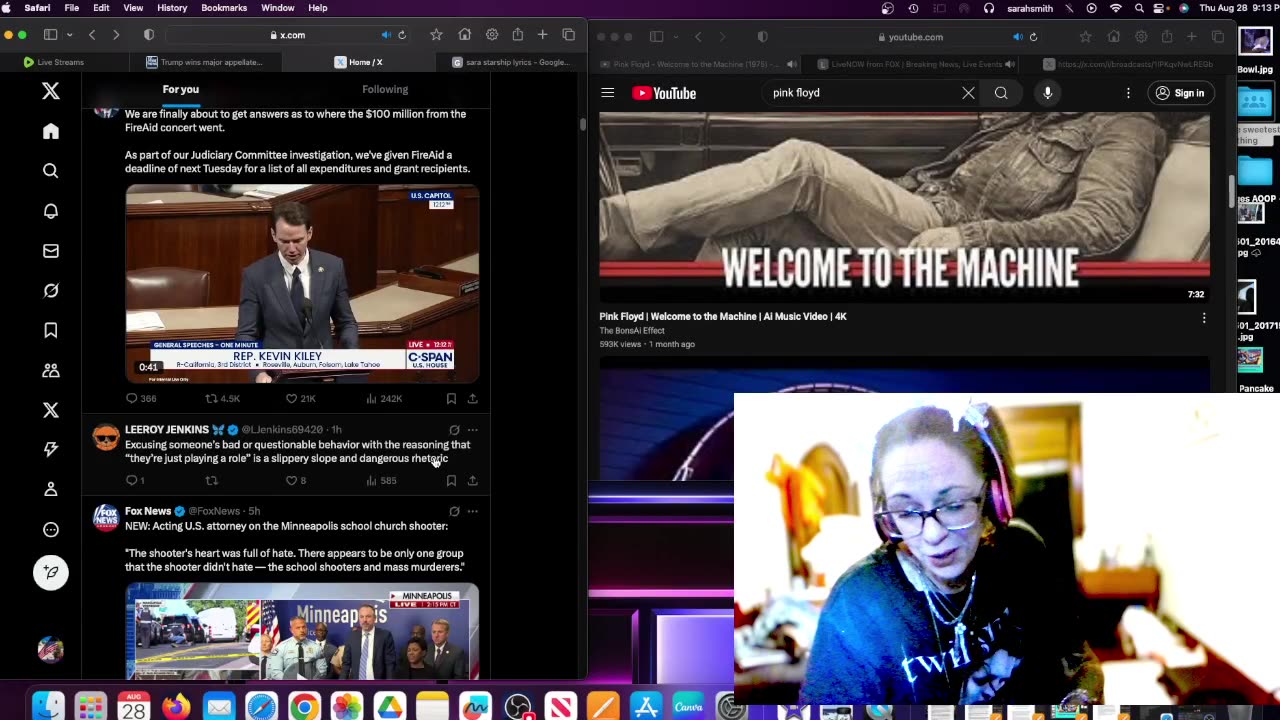Open more options on Fox News post
Screen dimensions: 1280x720
472,511
